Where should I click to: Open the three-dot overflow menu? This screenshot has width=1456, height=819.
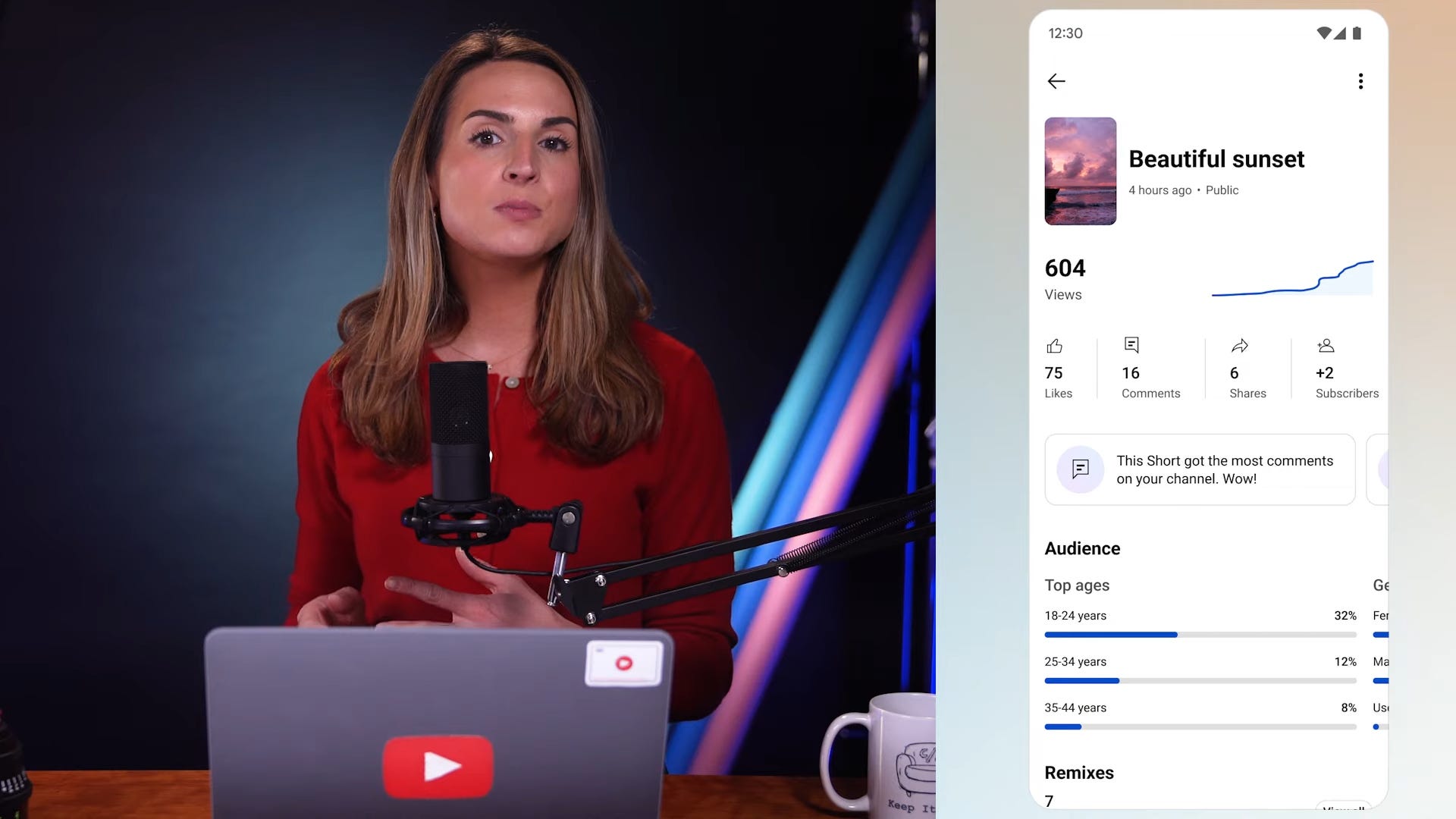coord(1360,81)
